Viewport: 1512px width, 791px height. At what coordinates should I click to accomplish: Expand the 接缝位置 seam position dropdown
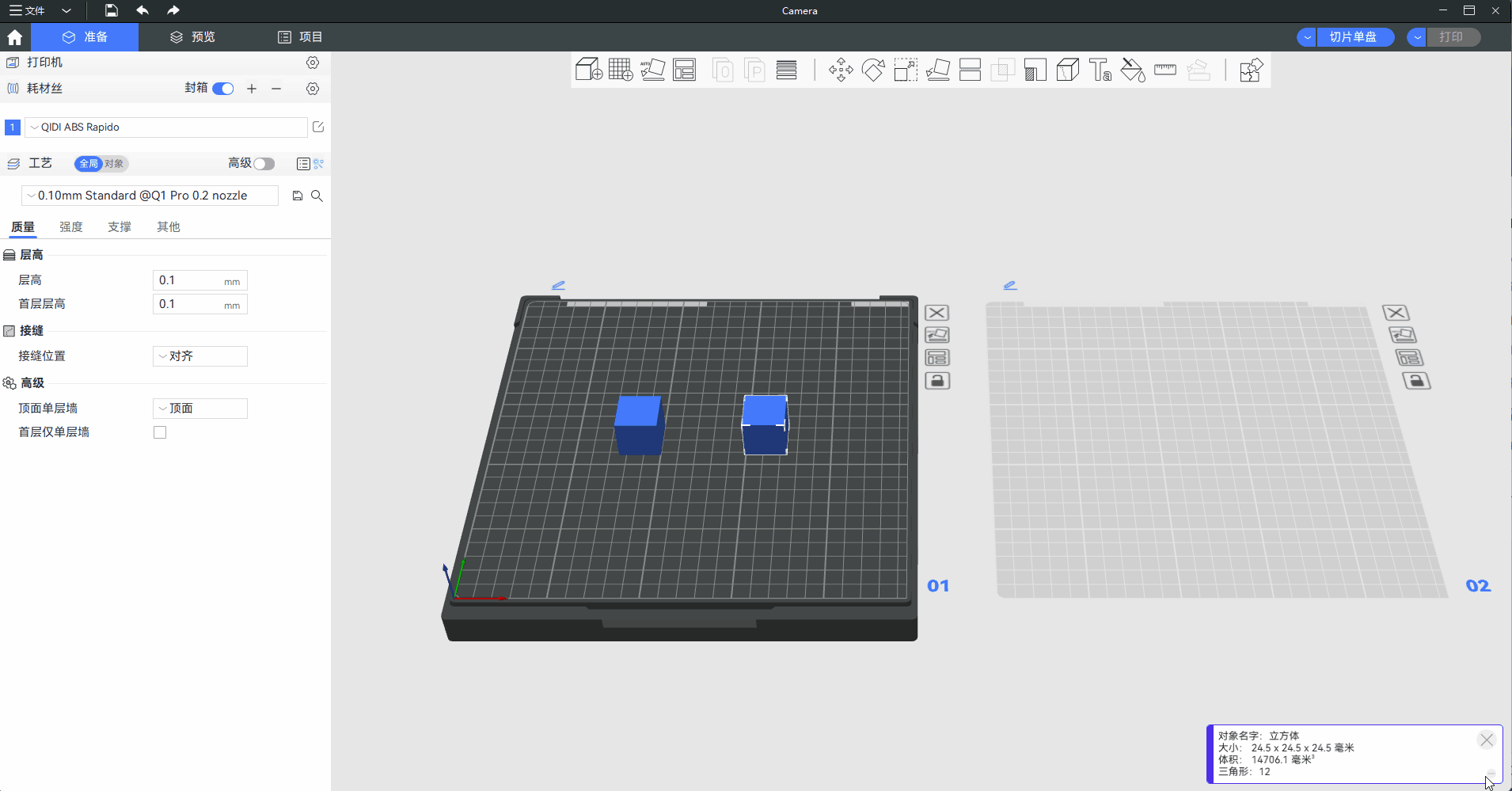199,356
